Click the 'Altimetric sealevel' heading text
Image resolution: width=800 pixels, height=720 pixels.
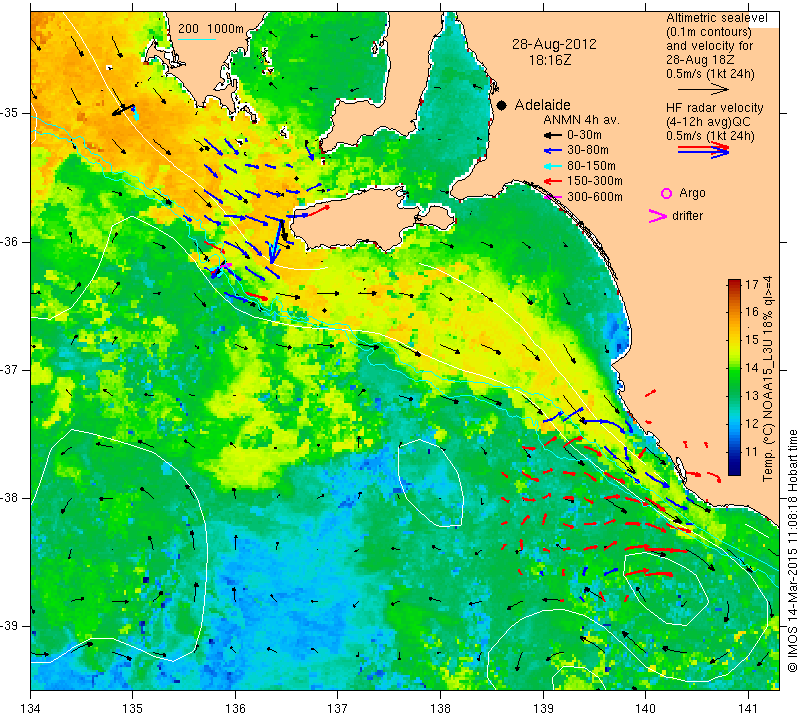(x=716, y=18)
